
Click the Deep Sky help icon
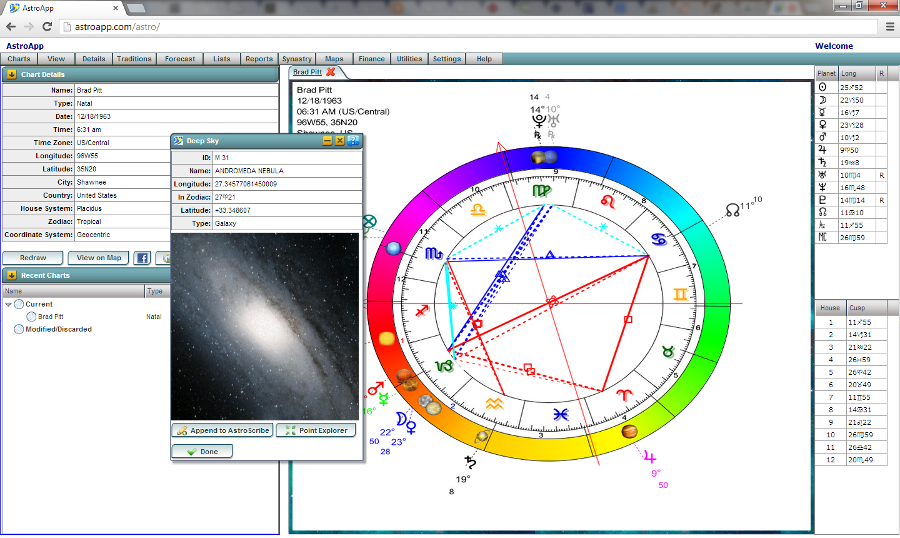coord(354,141)
